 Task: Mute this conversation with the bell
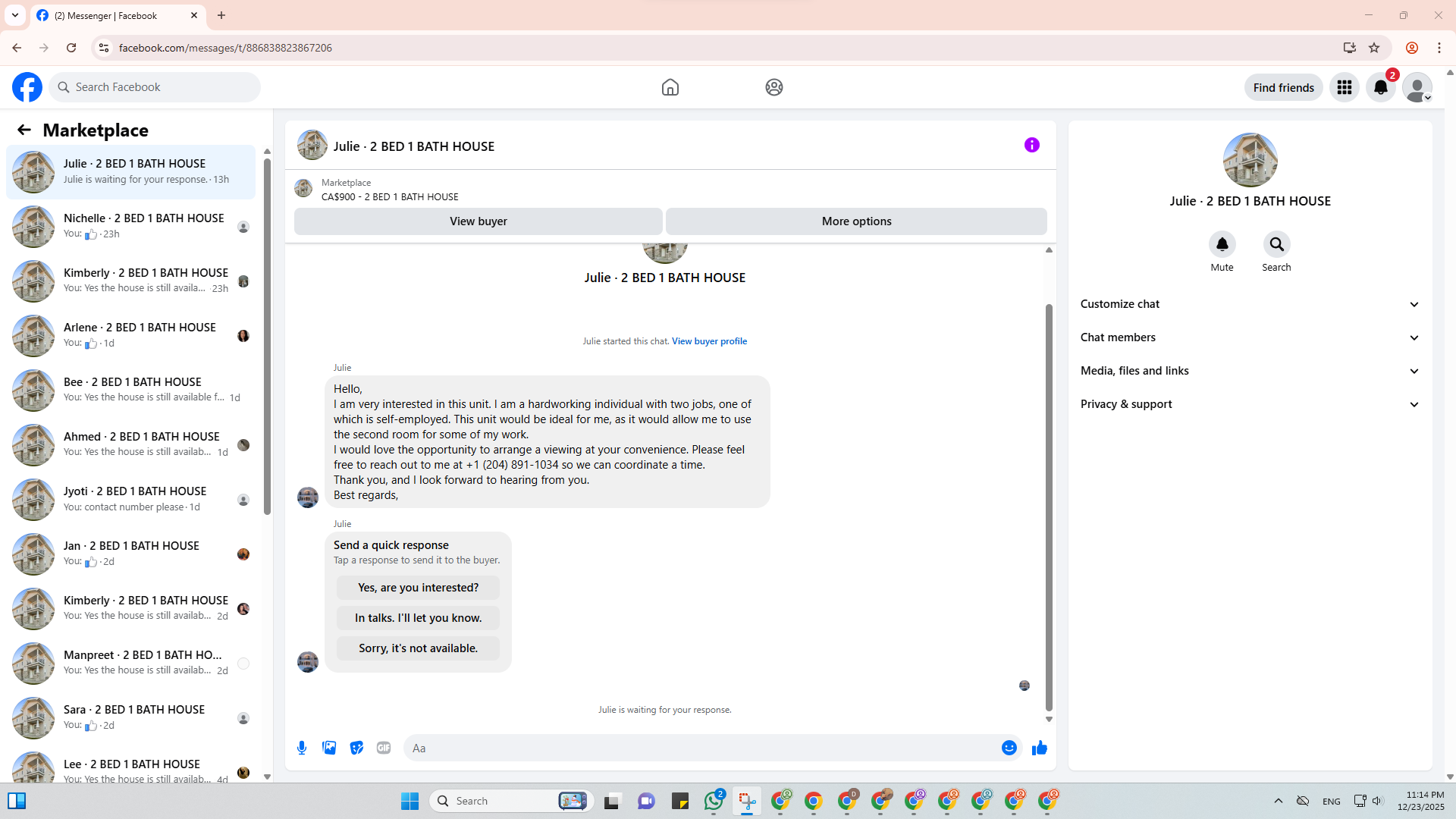1222,244
